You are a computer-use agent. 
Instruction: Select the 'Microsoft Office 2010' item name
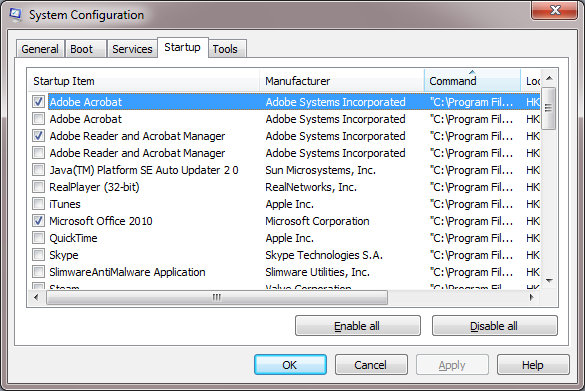[x=101, y=221]
